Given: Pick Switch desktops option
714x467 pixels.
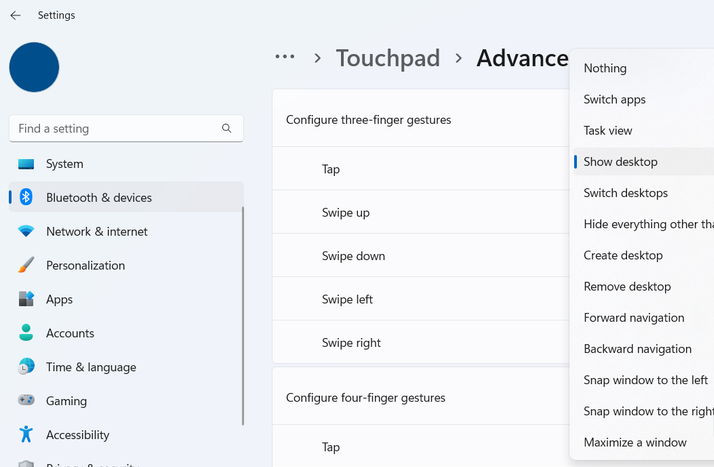Looking at the screenshot, I should click(x=625, y=193).
